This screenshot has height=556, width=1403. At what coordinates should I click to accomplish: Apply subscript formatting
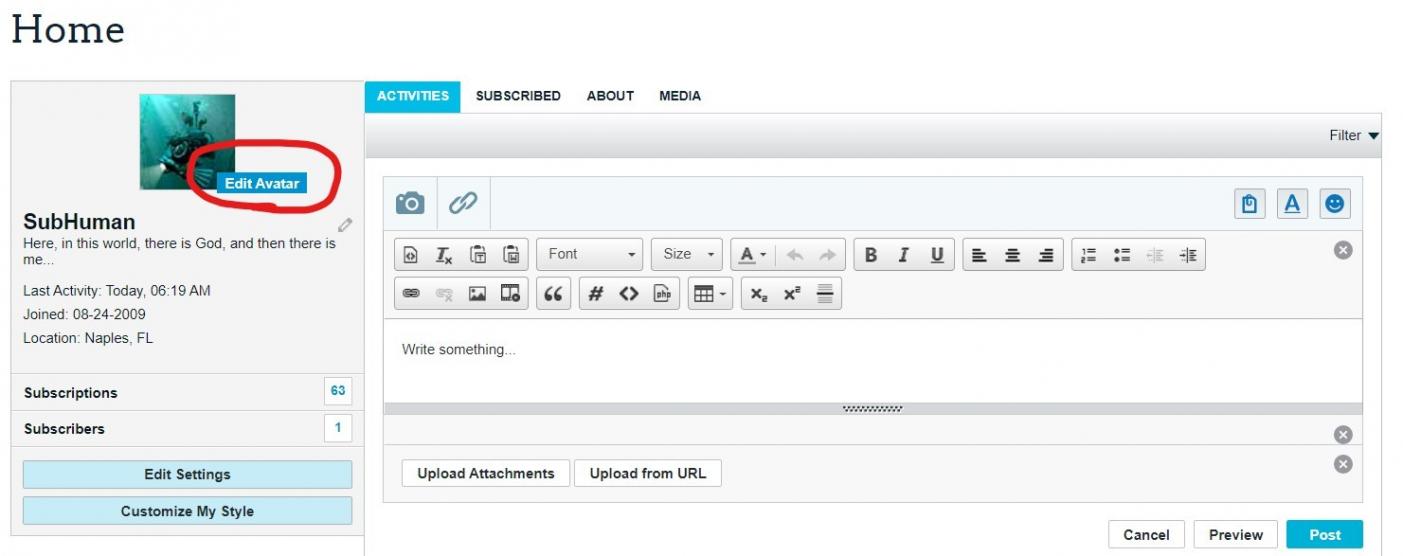(x=759, y=294)
